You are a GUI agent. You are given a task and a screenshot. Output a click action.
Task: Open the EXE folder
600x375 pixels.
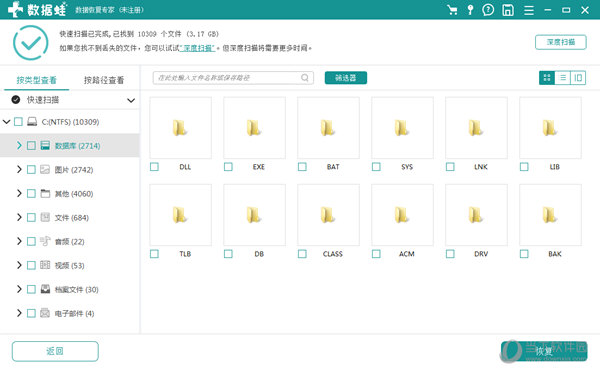[x=254, y=128]
